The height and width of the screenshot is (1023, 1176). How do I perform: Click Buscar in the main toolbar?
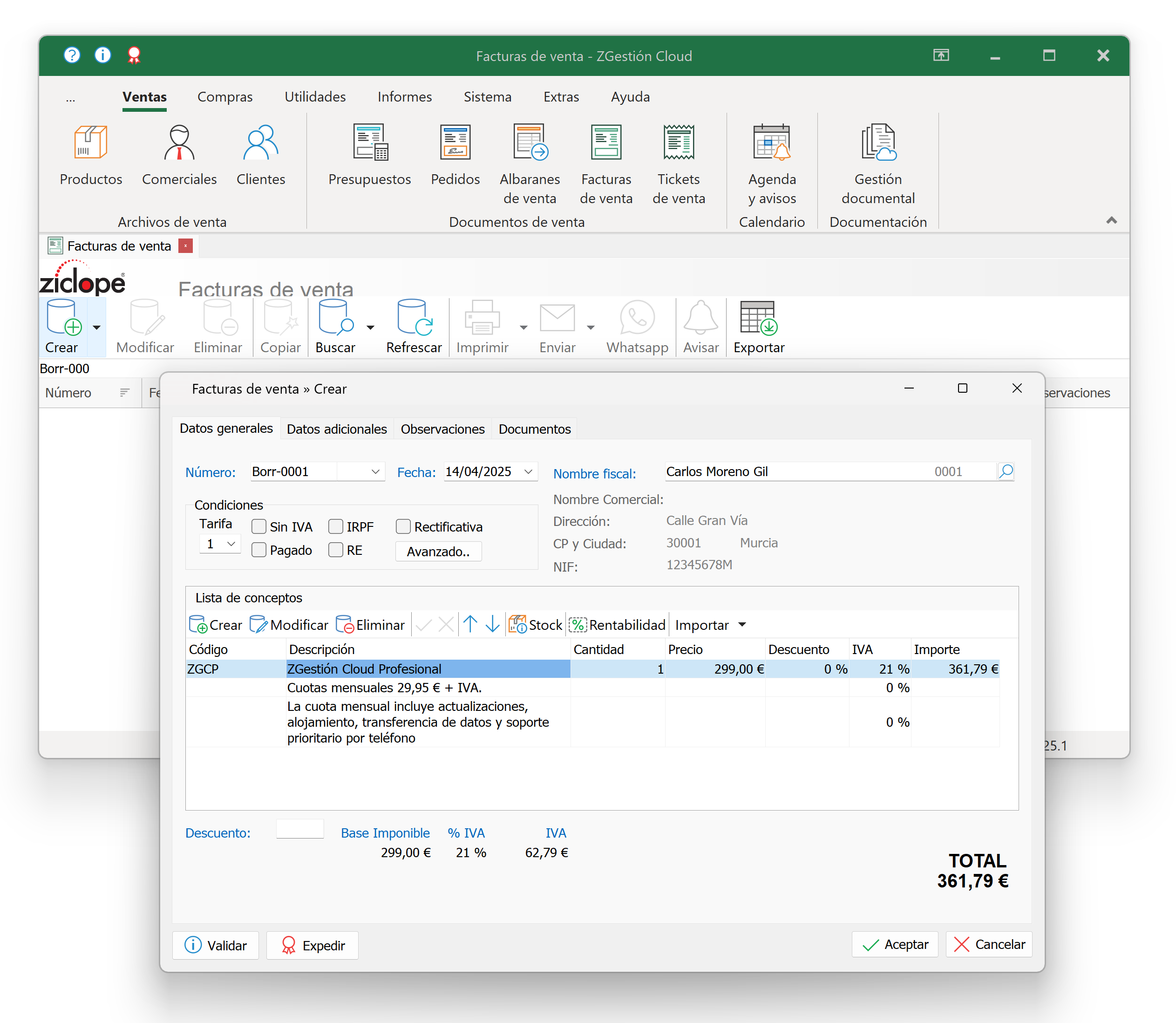tap(335, 327)
